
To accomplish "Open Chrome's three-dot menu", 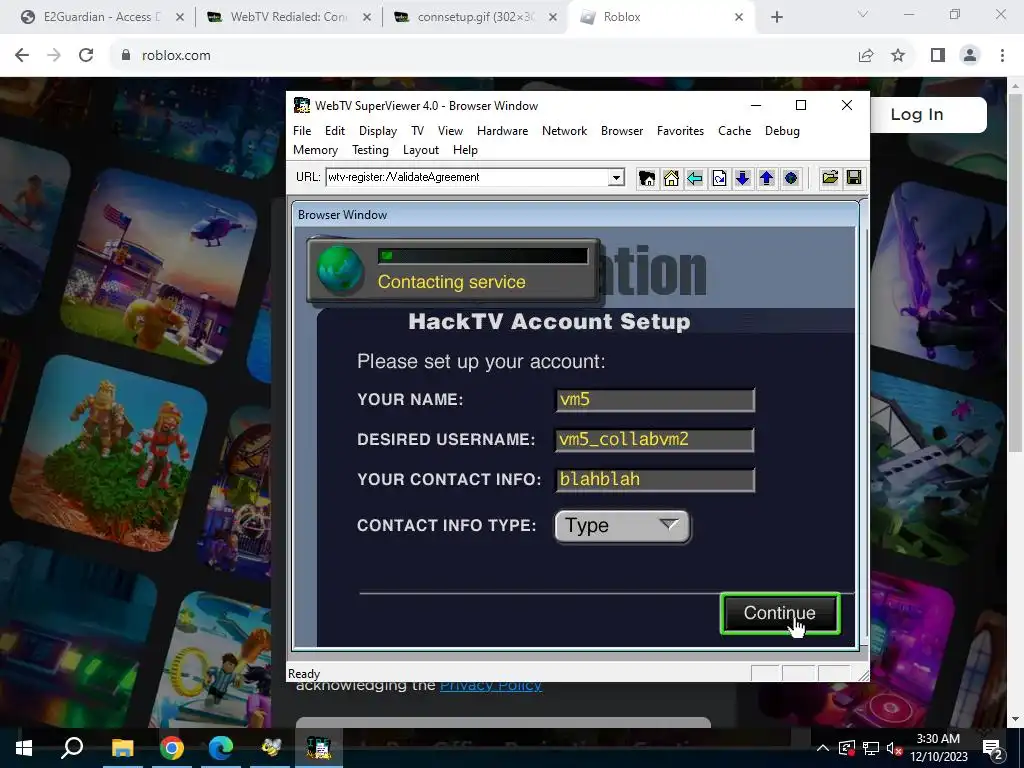I will pos(1002,56).
